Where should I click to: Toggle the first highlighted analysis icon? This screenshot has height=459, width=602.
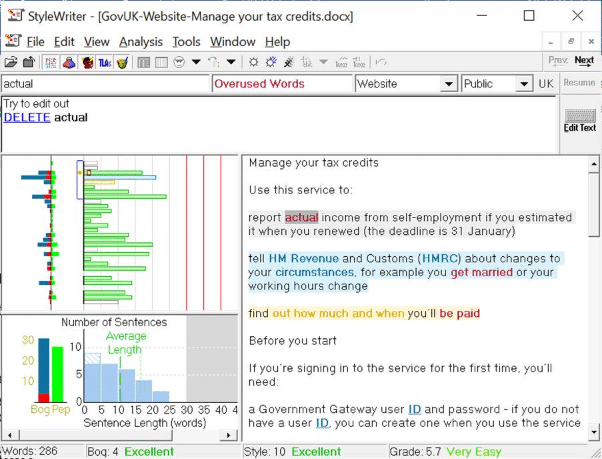point(51,62)
